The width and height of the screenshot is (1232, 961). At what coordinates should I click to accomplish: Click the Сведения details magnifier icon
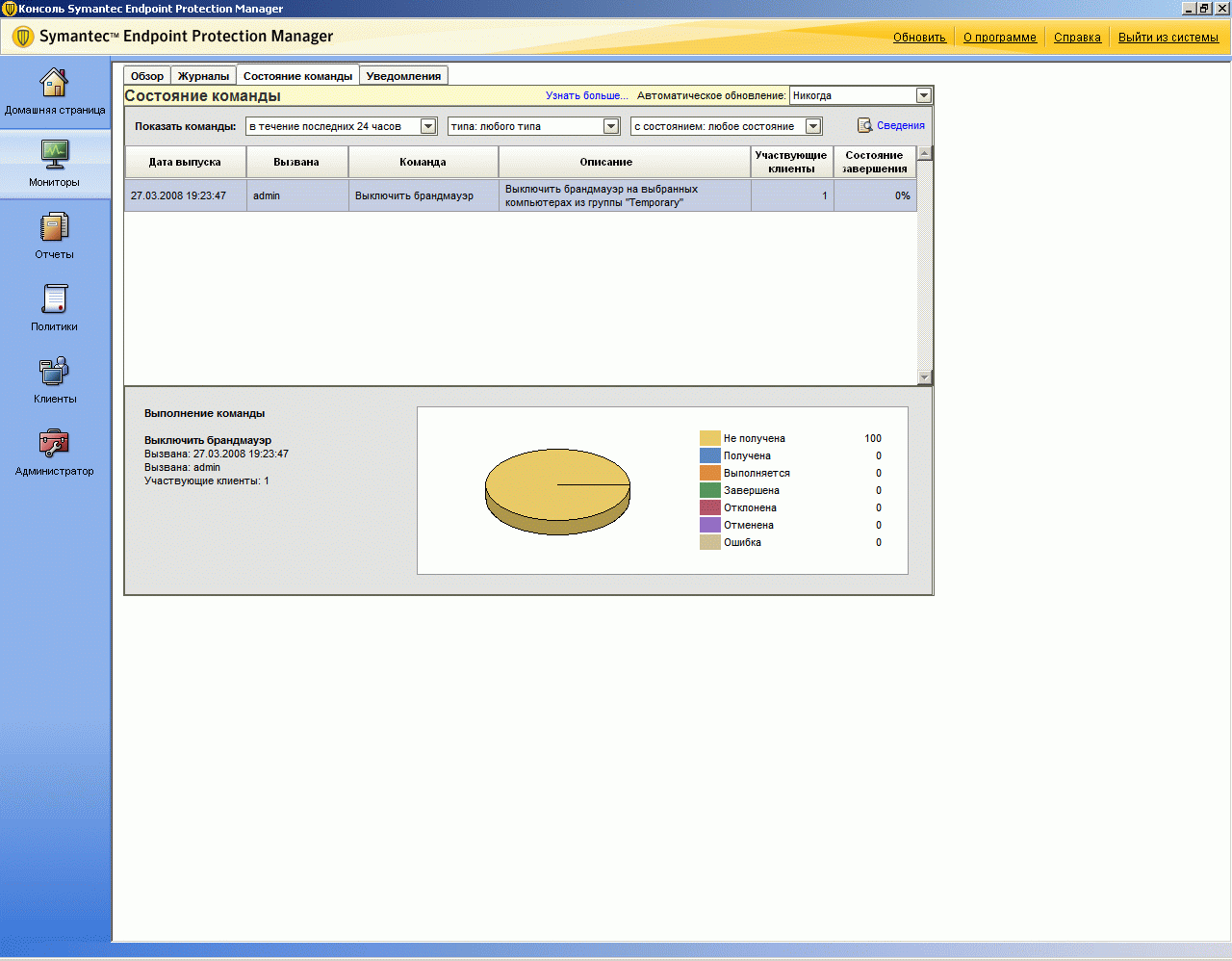(865, 125)
